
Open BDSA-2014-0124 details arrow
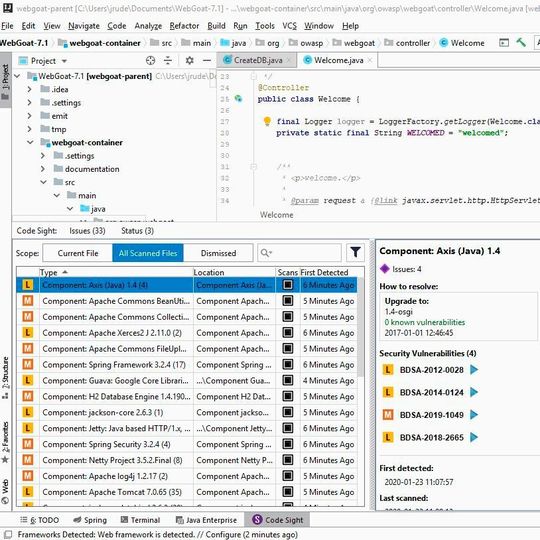[x=474, y=392]
